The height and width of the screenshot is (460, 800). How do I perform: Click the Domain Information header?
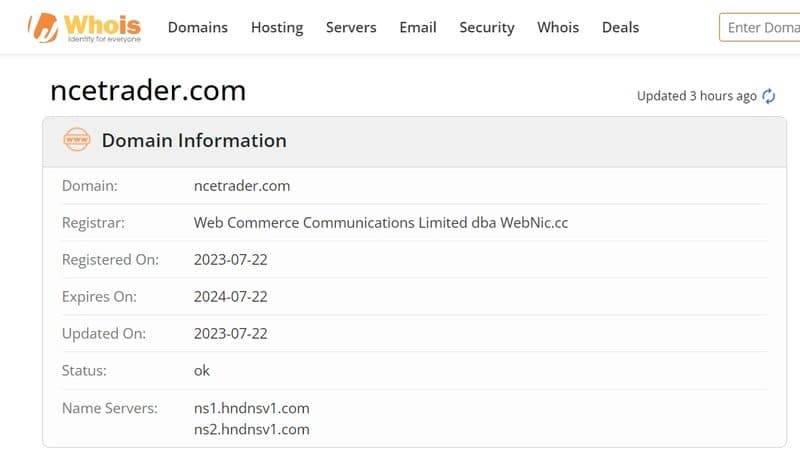194,140
